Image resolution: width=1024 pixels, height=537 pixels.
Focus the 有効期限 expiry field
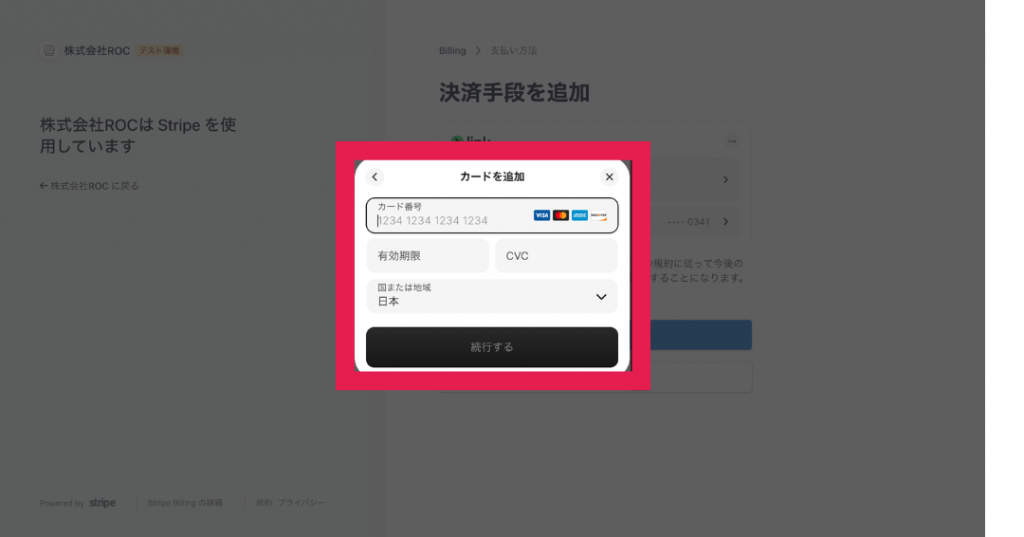click(x=427, y=255)
